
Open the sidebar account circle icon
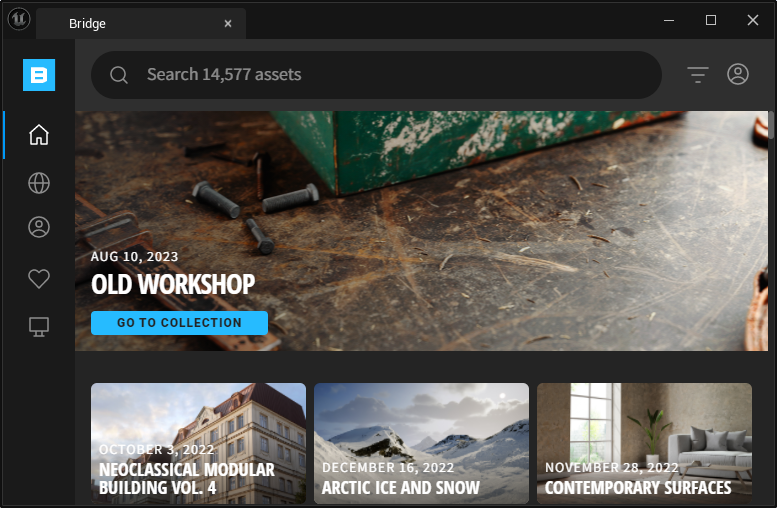point(39,228)
